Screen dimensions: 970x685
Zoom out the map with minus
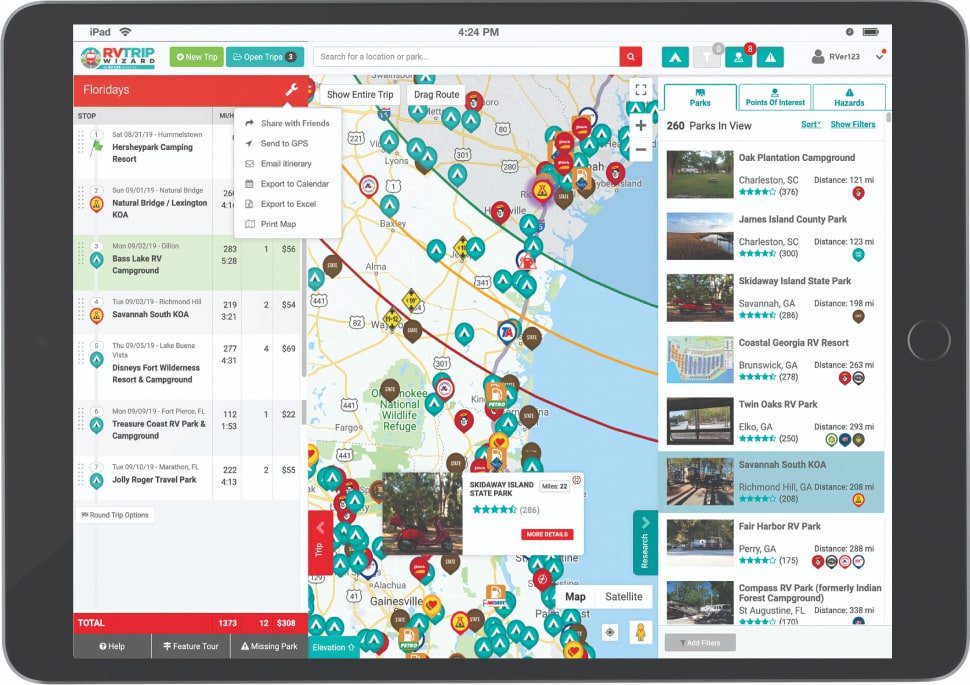pos(641,149)
